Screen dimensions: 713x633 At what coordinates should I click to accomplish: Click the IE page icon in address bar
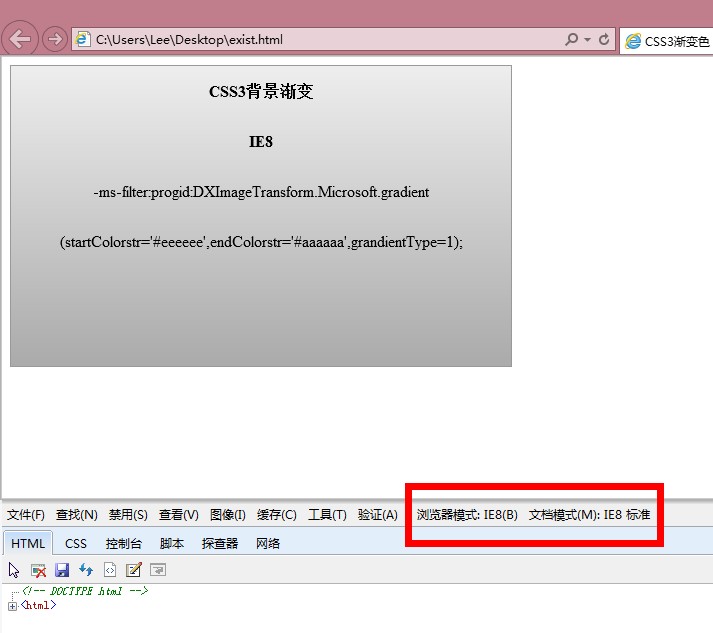click(82, 39)
